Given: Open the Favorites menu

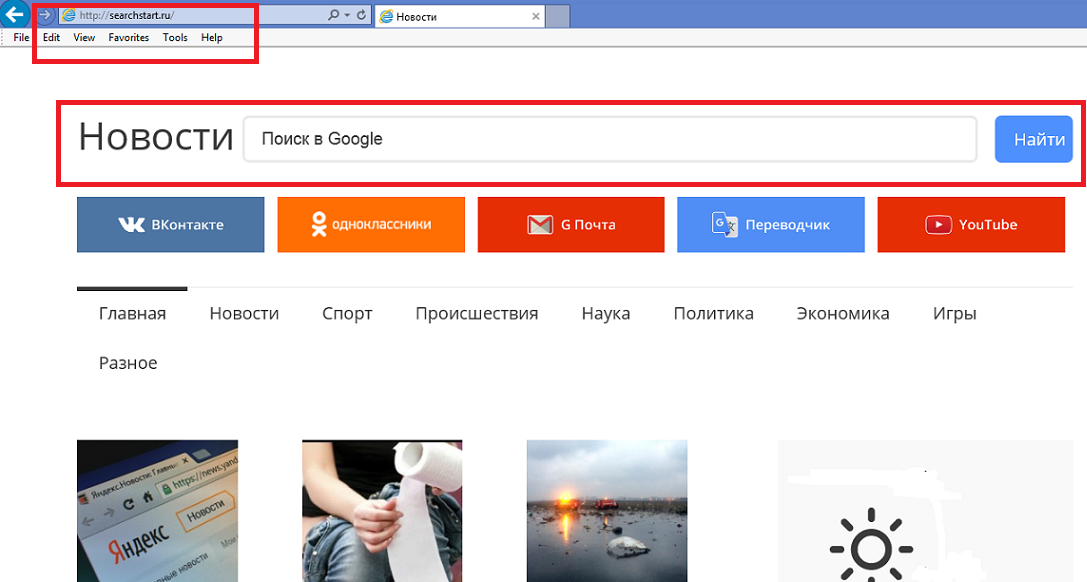Looking at the screenshot, I should 128,38.
